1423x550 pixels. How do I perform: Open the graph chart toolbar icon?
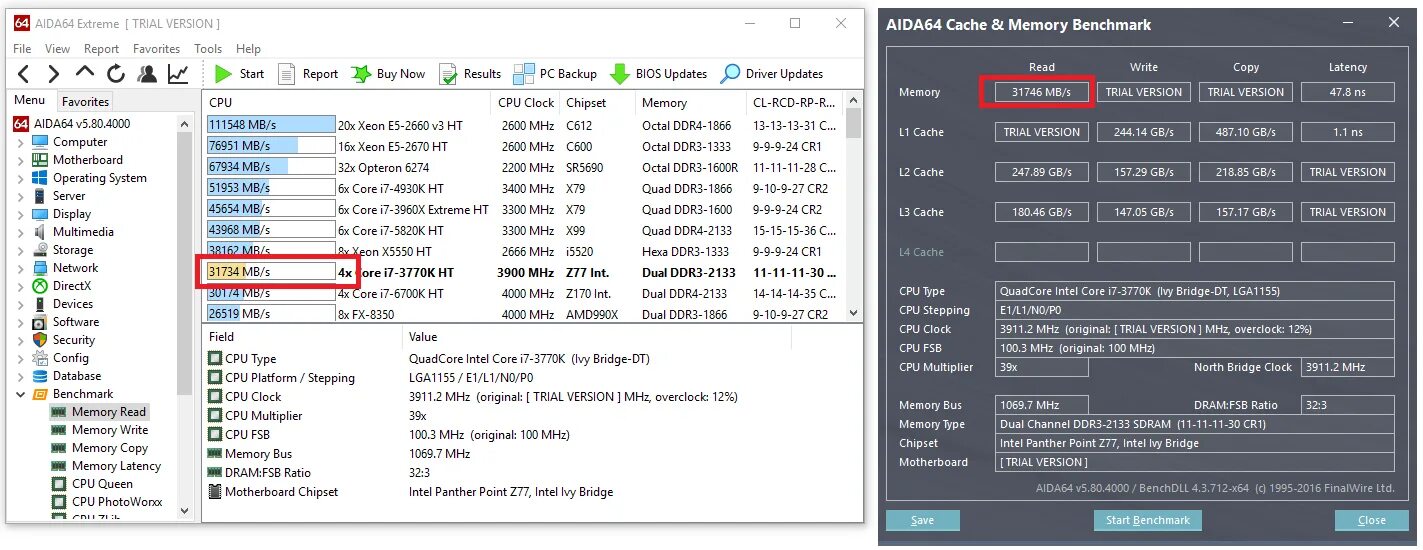[178, 73]
